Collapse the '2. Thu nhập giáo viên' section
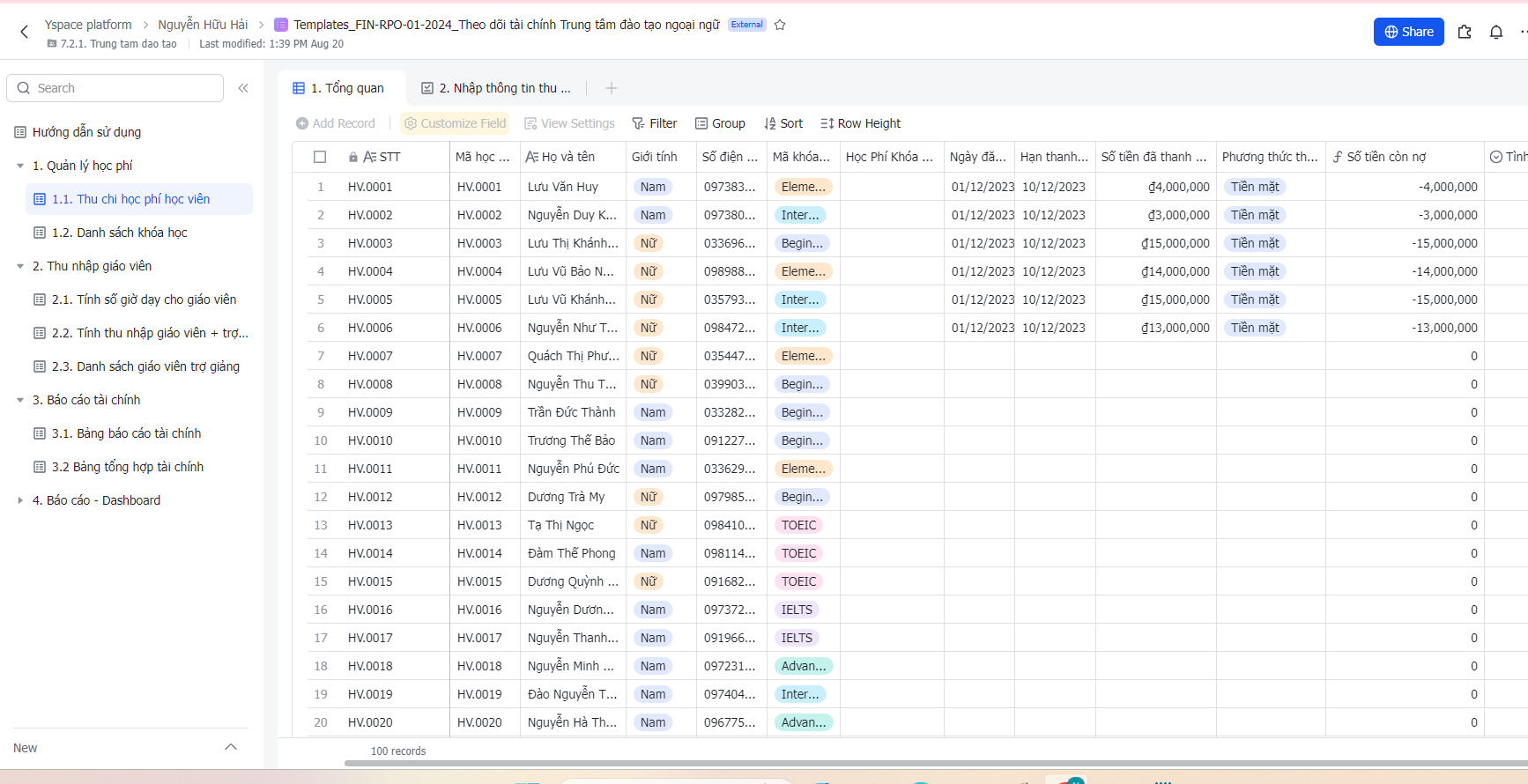 pyautogui.click(x=20, y=266)
